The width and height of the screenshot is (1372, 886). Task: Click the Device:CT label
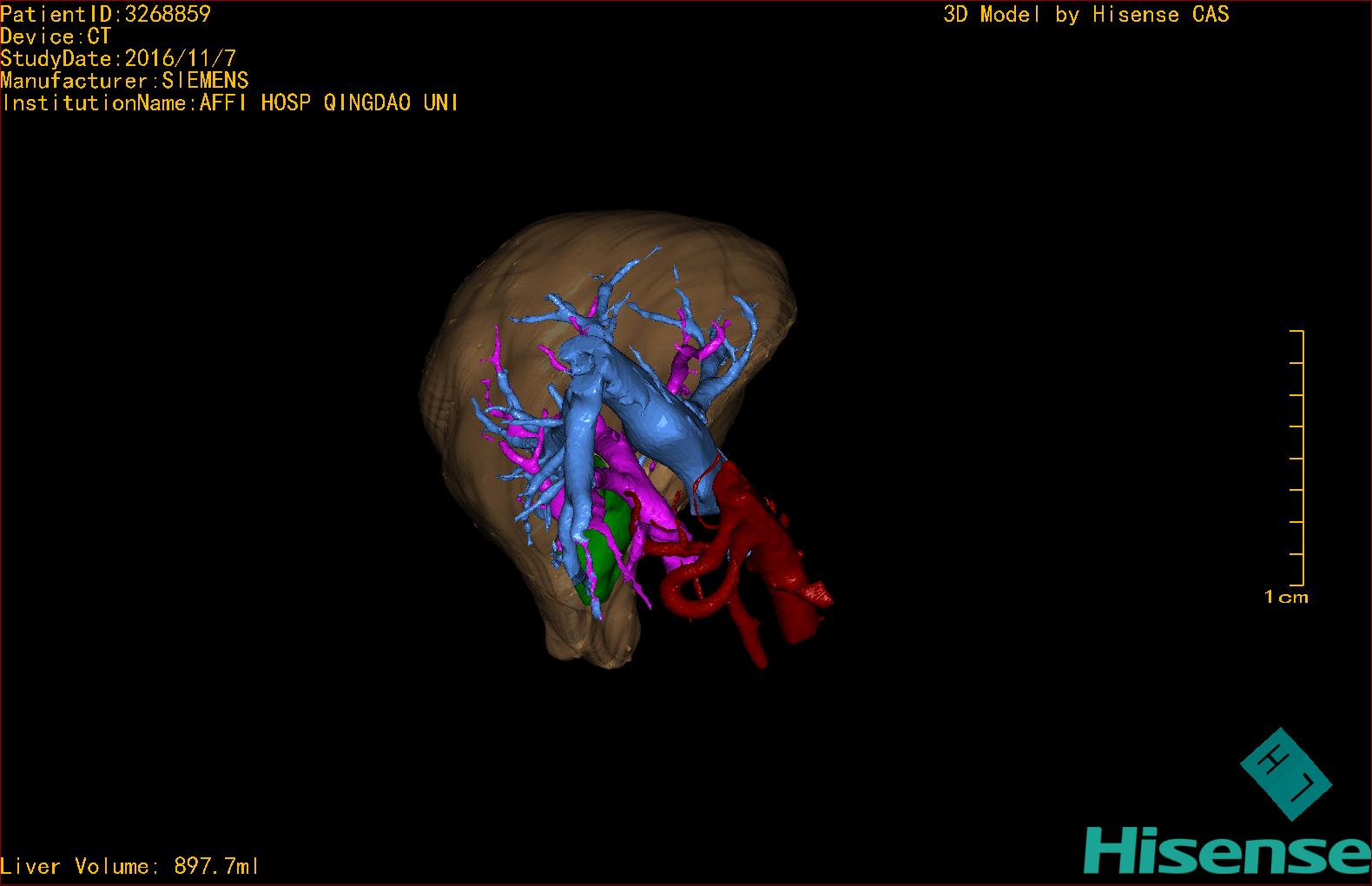(56, 36)
